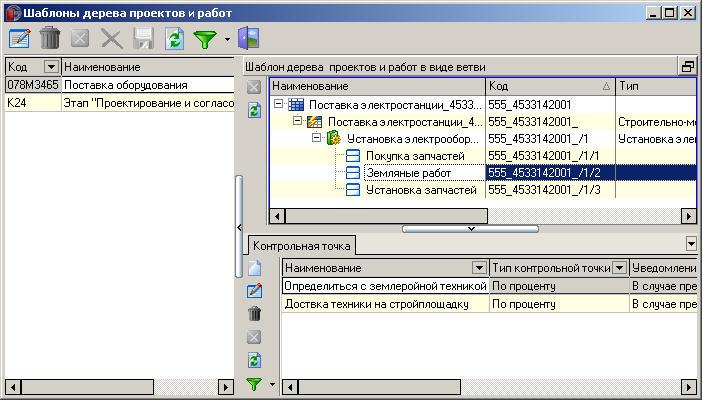703x401 pixels.
Task: Select the Установка запчастей tree item
Action: pos(421,190)
